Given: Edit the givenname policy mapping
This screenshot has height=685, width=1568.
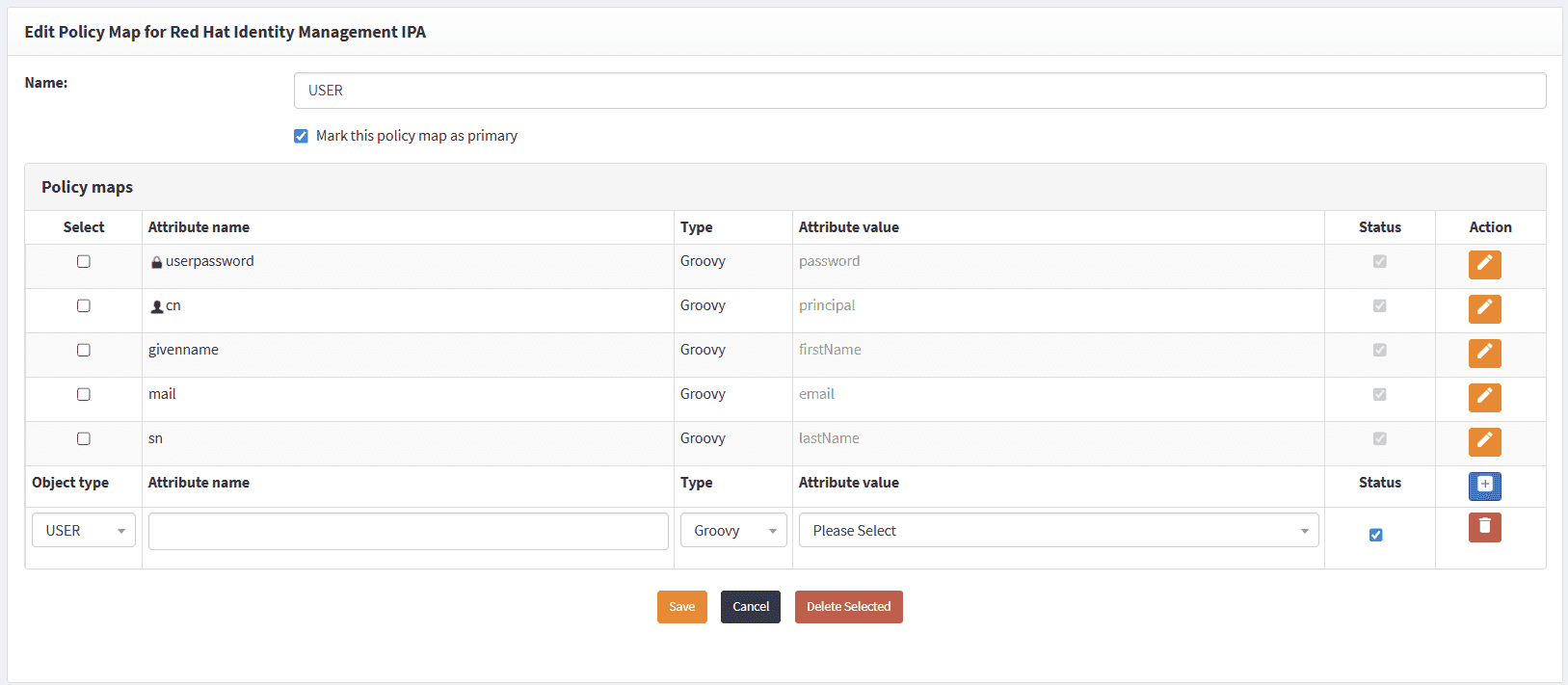Looking at the screenshot, I should pyautogui.click(x=1484, y=353).
